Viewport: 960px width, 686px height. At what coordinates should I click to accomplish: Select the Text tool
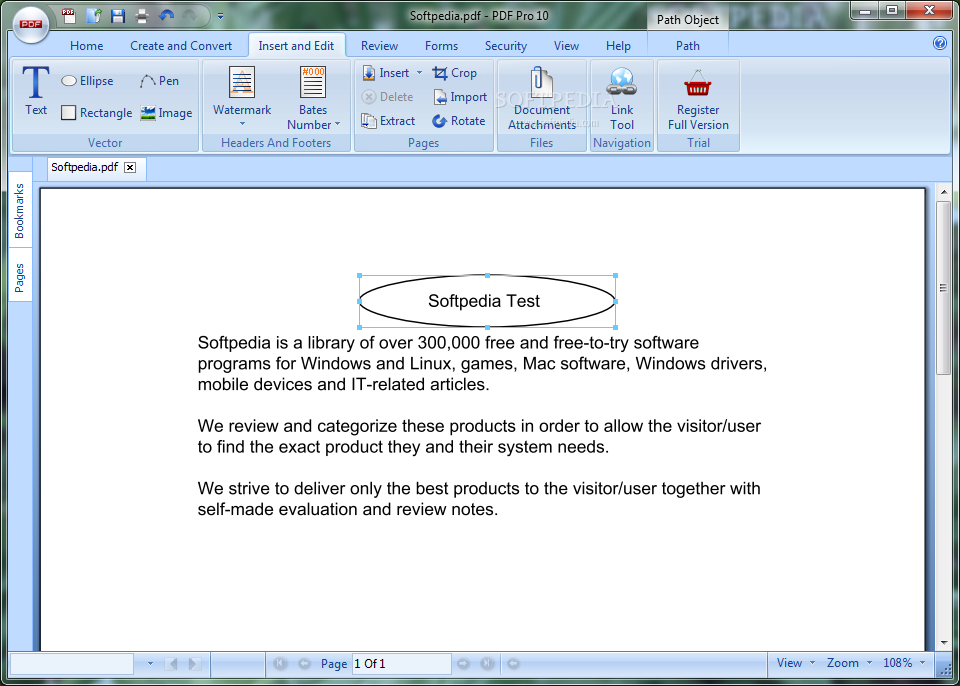tap(36, 91)
